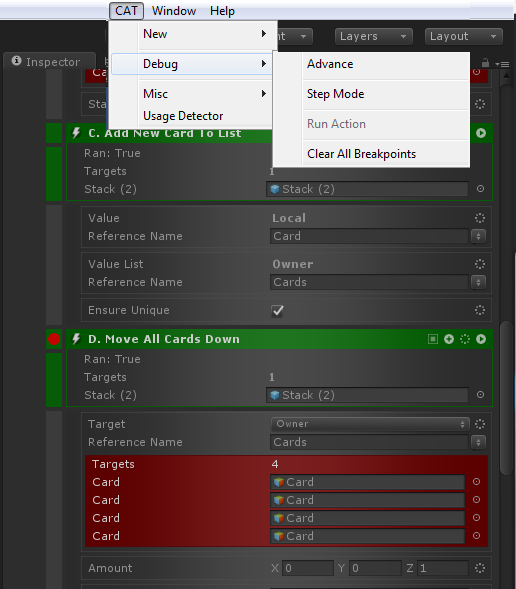
Task: Click the object picker circle for the top Stack (2) field
Action: coord(480,189)
